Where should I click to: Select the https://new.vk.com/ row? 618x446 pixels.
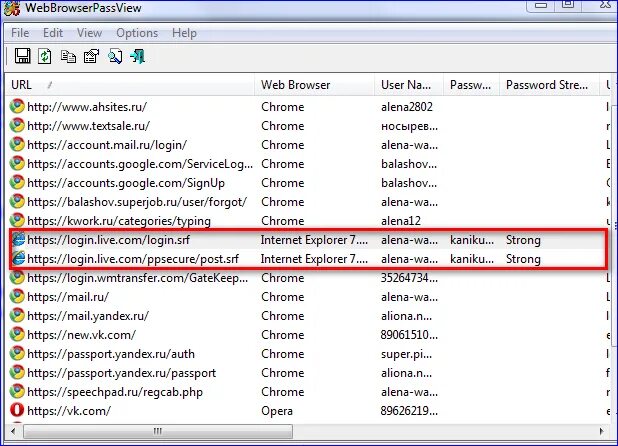coord(309,334)
